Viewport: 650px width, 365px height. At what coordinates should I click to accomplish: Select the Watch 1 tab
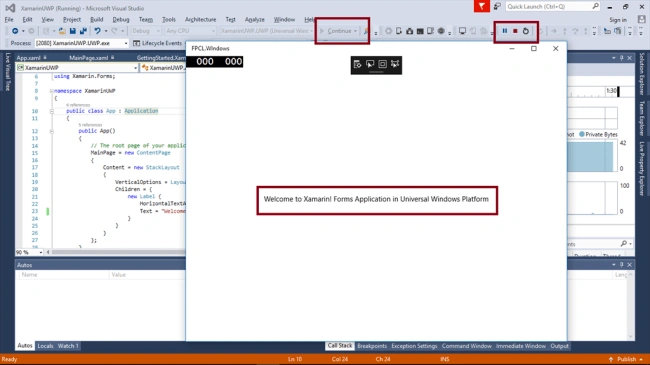(x=68, y=346)
